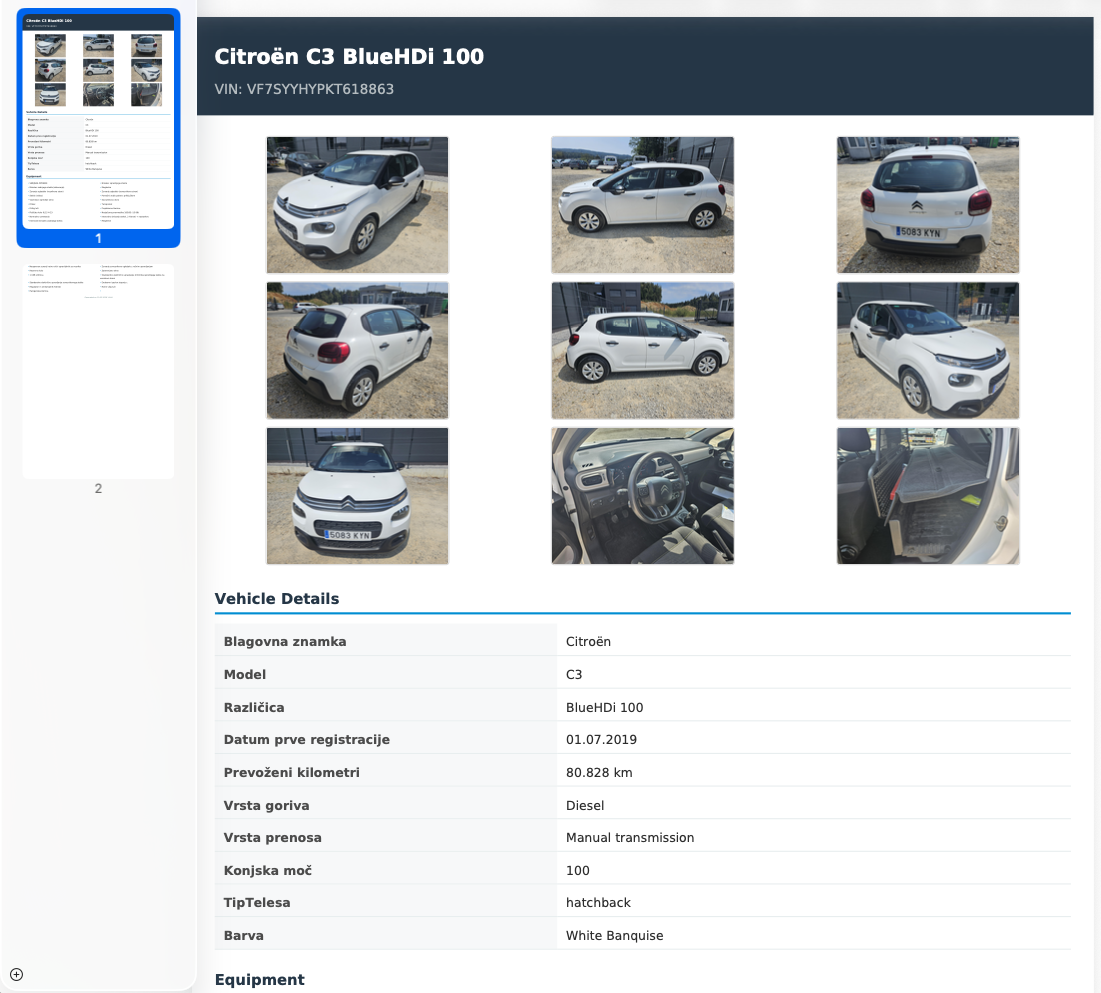Click Prevoženi kilometri label

pyautogui.click(x=291, y=772)
